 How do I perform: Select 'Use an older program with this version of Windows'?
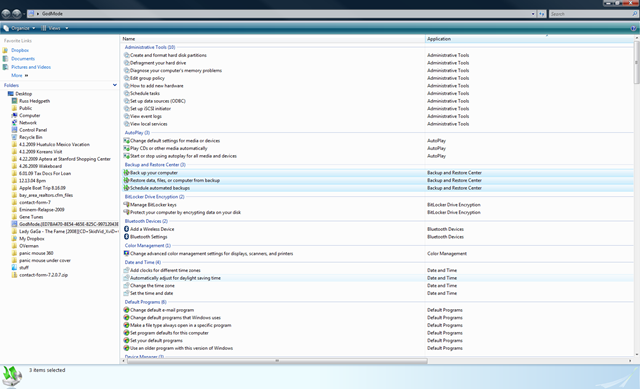tap(181, 348)
